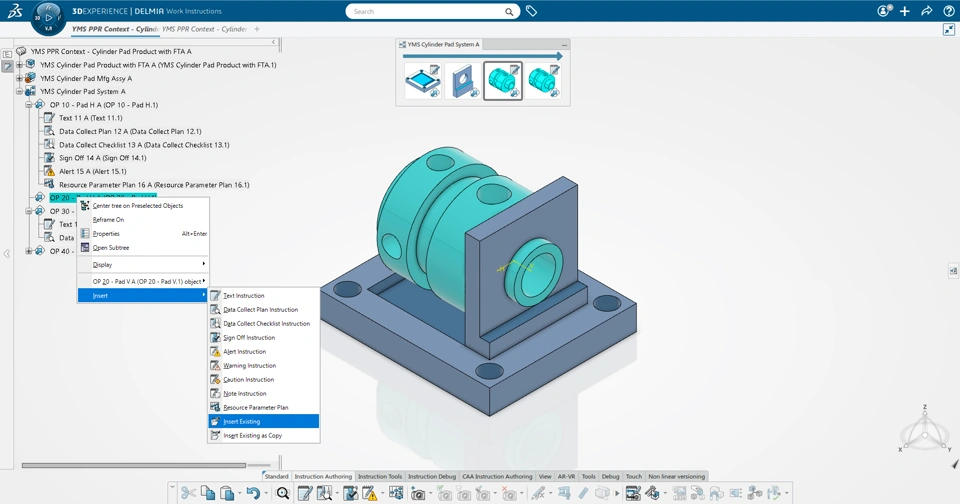Click the tree view icon on the left sidebar
This screenshot has height=504, width=960.
(7, 54)
